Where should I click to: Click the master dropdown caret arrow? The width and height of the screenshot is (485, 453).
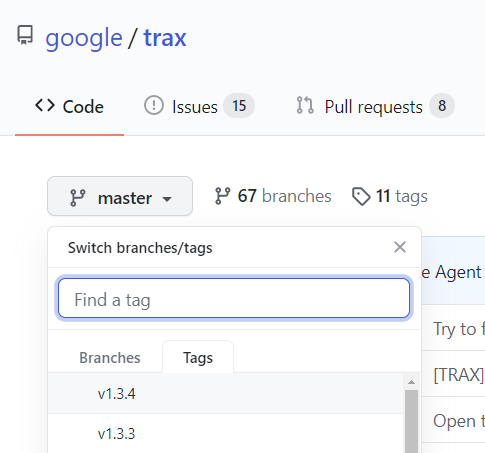click(167, 199)
